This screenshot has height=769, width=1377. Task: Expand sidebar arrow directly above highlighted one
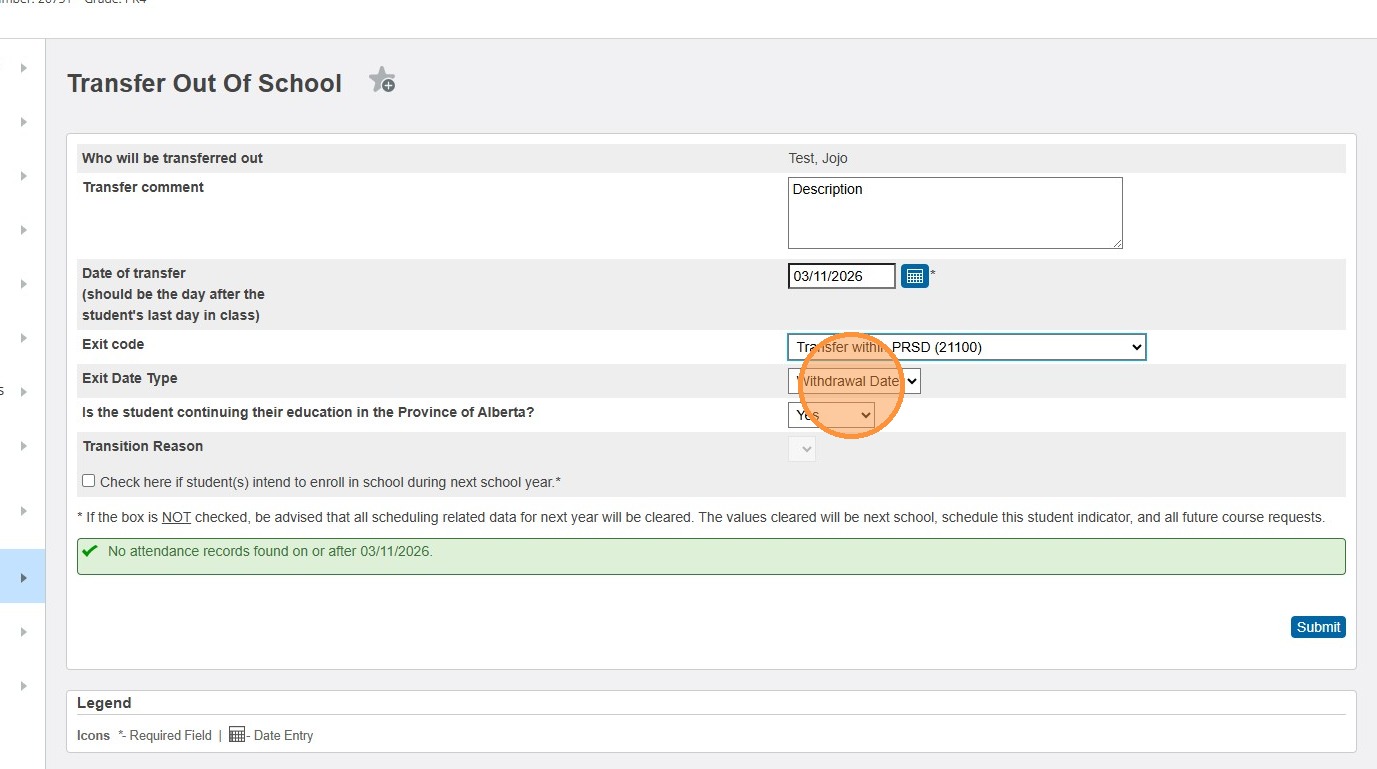click(23, 511)
